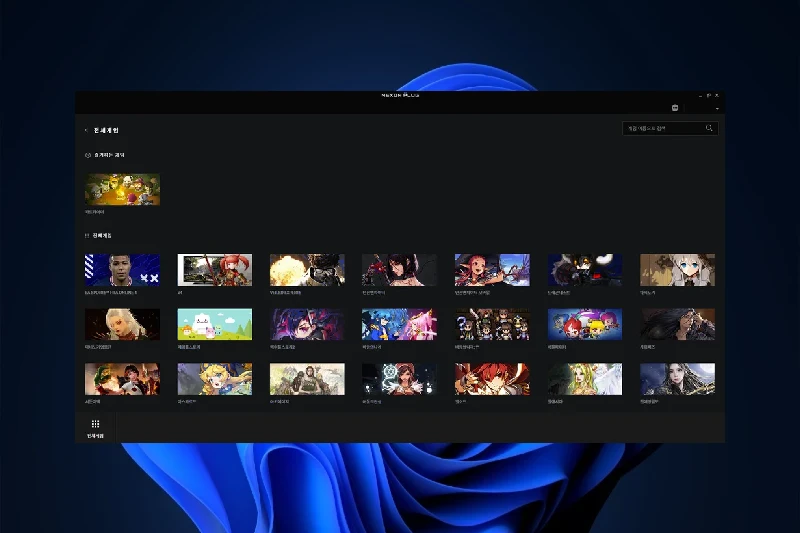
Task: Open the 전체게임 tab in the bottom bar
Action: click(x=95, y=429)
